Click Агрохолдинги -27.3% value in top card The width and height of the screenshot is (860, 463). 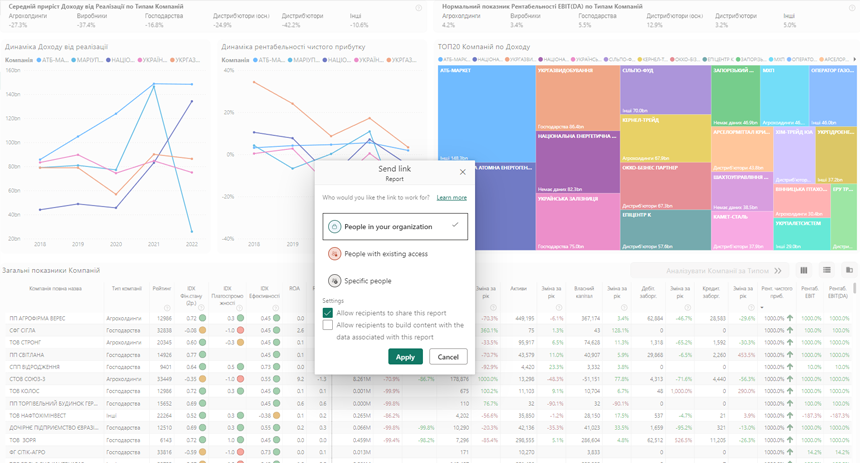18,25
